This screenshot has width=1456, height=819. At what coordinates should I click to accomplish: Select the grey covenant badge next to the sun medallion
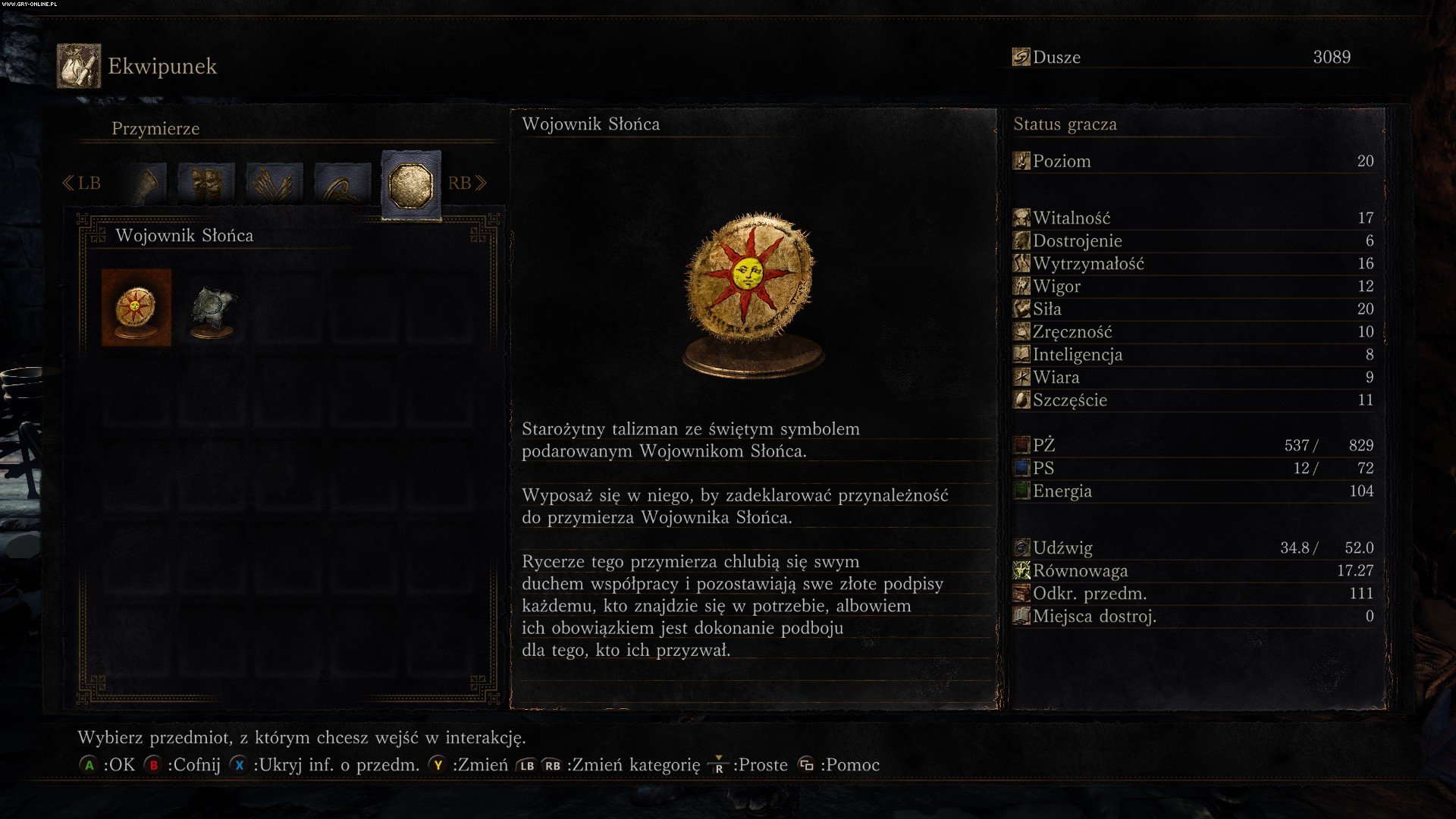pyautogui.click(x=212, y=309)
